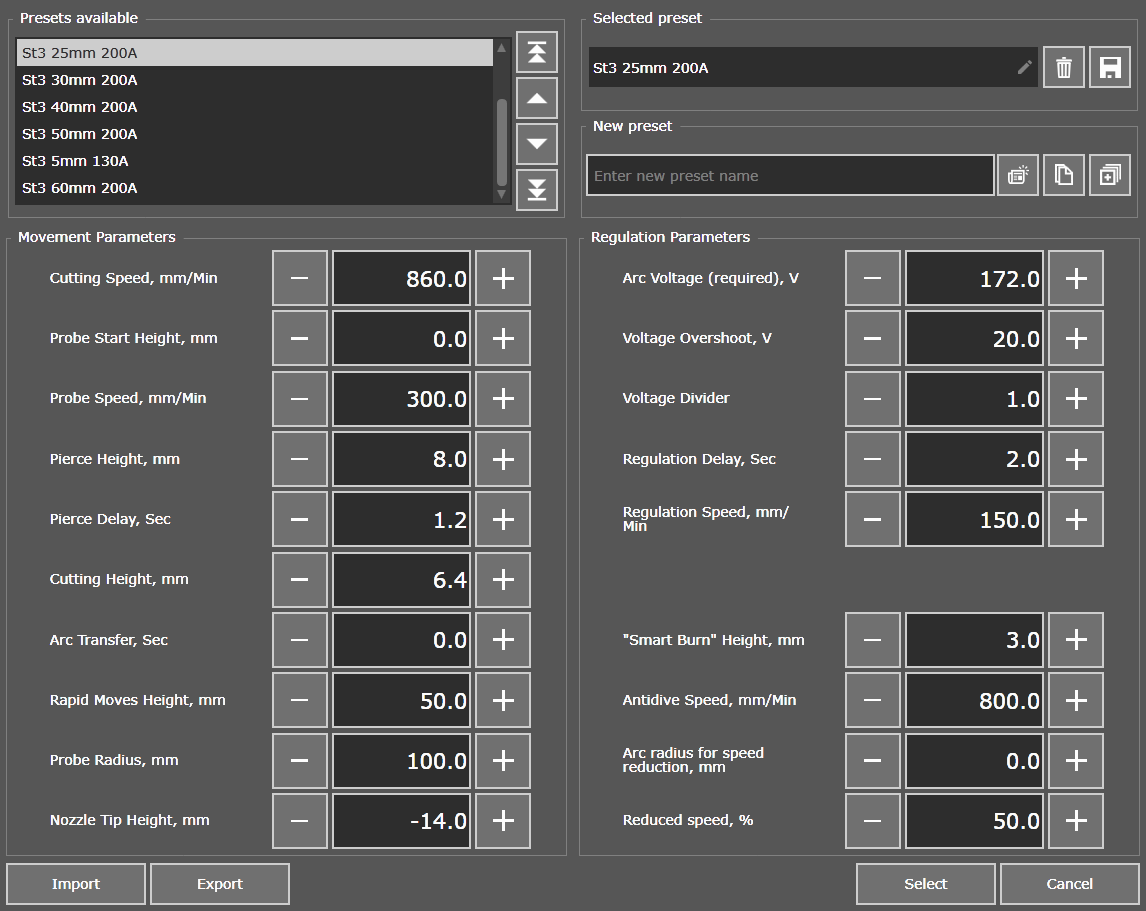The image size is (1146, 911).
Task: Move selected preset to bottom of list
Action: click(x=537, y=189)
